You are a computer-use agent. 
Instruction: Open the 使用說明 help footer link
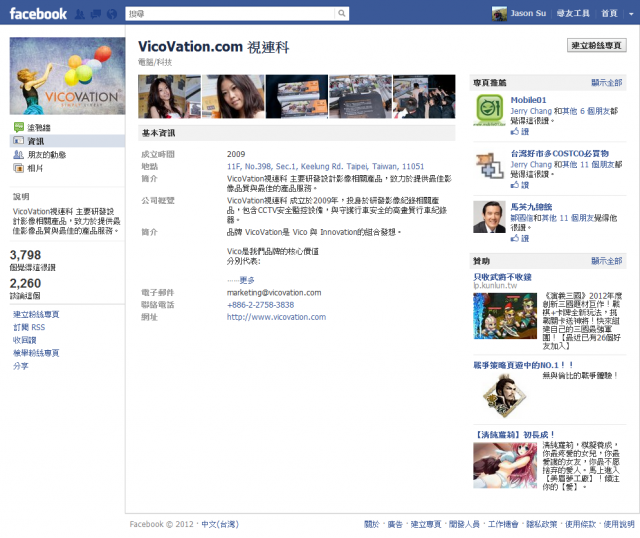(x=619, y=524)
